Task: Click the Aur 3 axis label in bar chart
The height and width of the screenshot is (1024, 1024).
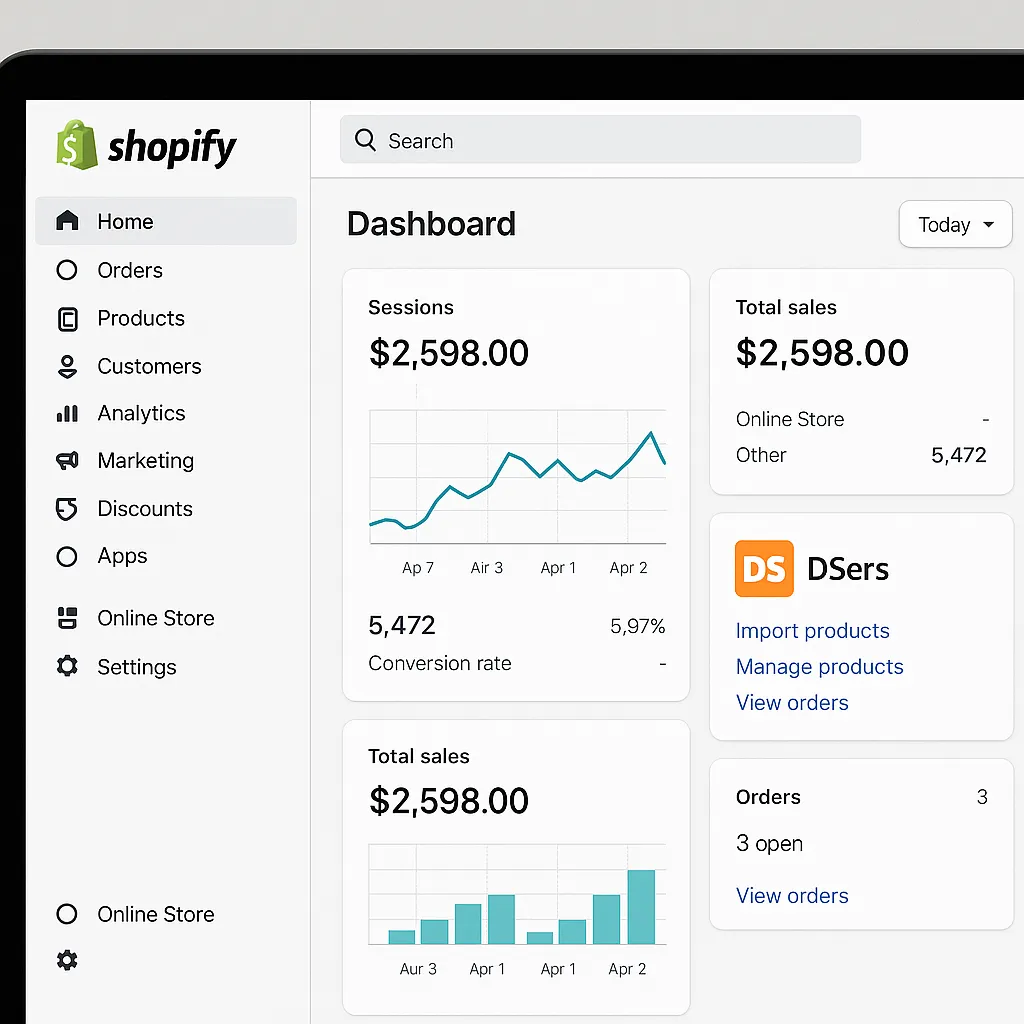Action: point(418,968)
